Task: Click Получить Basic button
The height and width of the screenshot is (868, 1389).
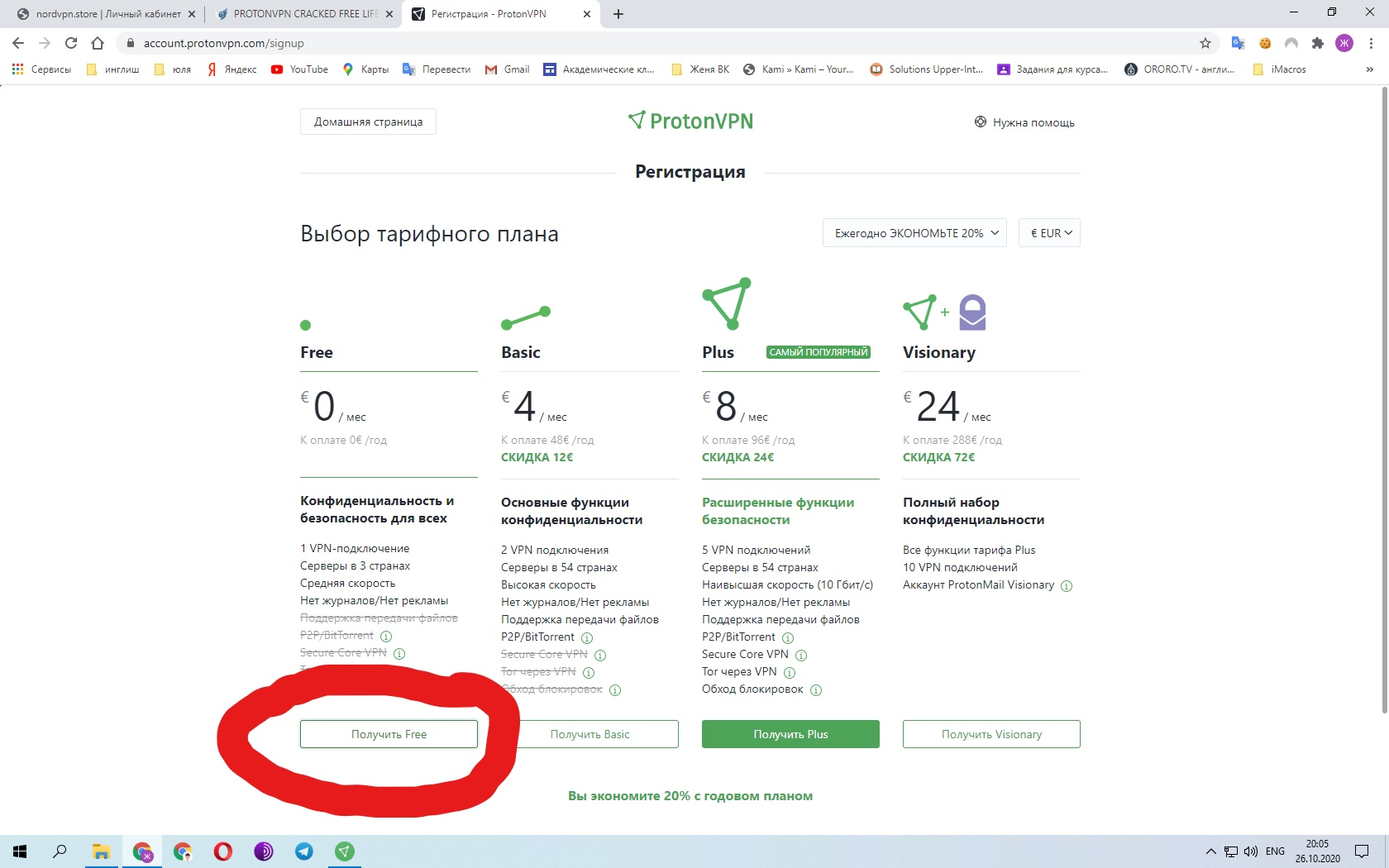Action: (590, 734)
